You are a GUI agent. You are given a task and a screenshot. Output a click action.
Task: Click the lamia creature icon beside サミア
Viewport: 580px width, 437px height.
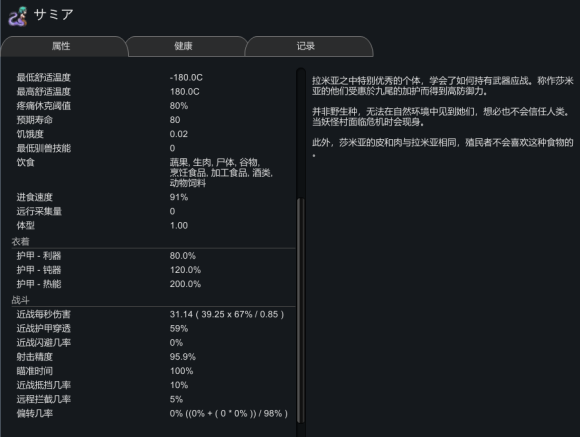18,16
